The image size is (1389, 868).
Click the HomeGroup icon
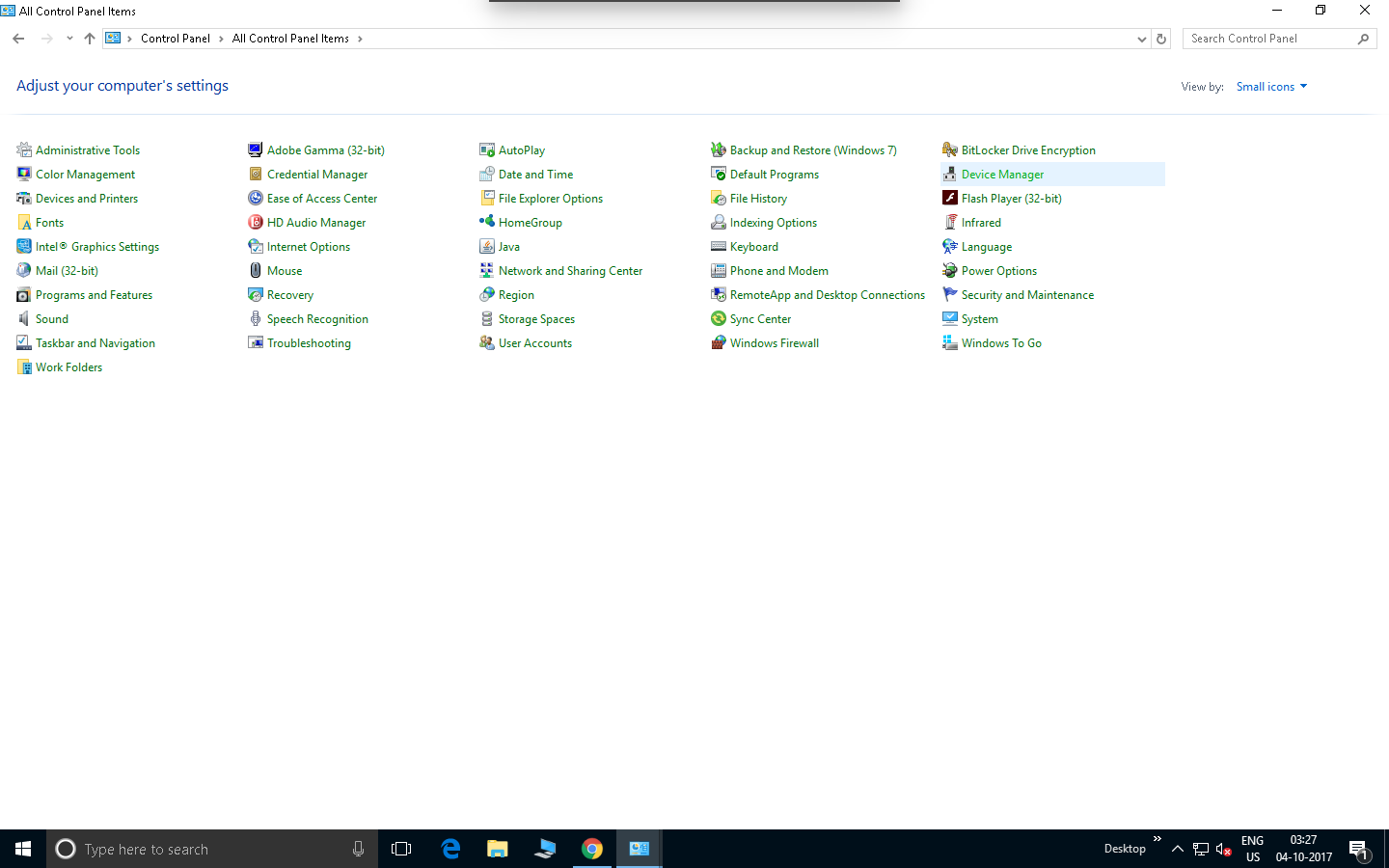click(x=487, y=222)
